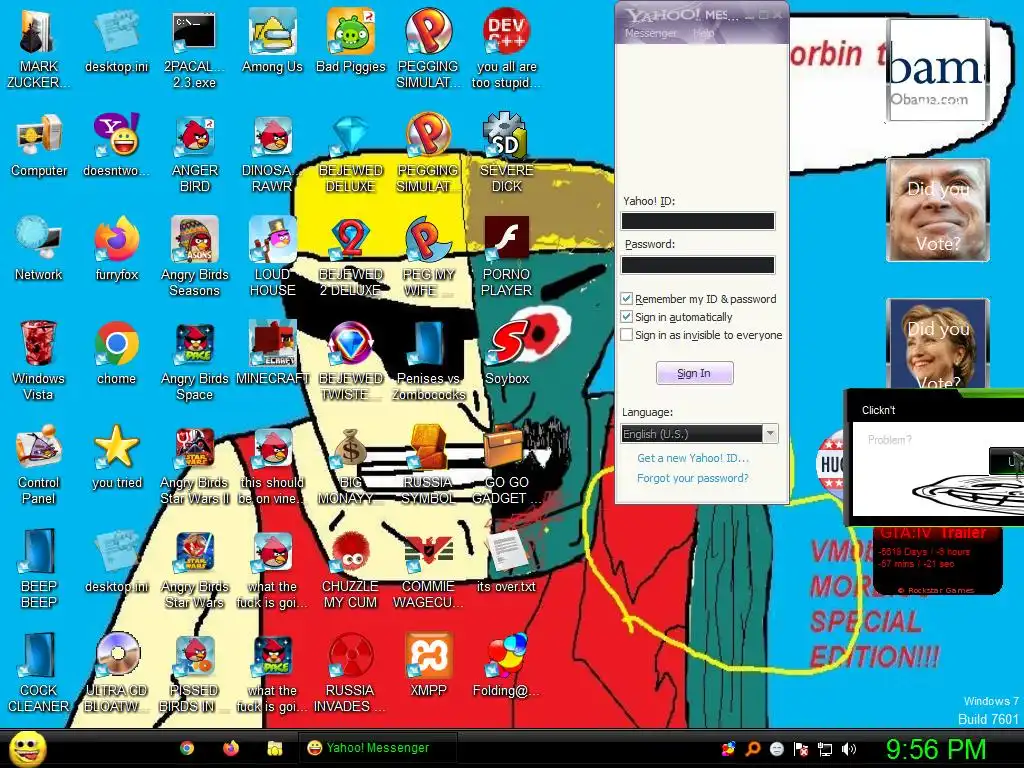Open the ANGER BIRD desktop icon
This screenshot has height=768, width=1024.
(x=194, y=153)
